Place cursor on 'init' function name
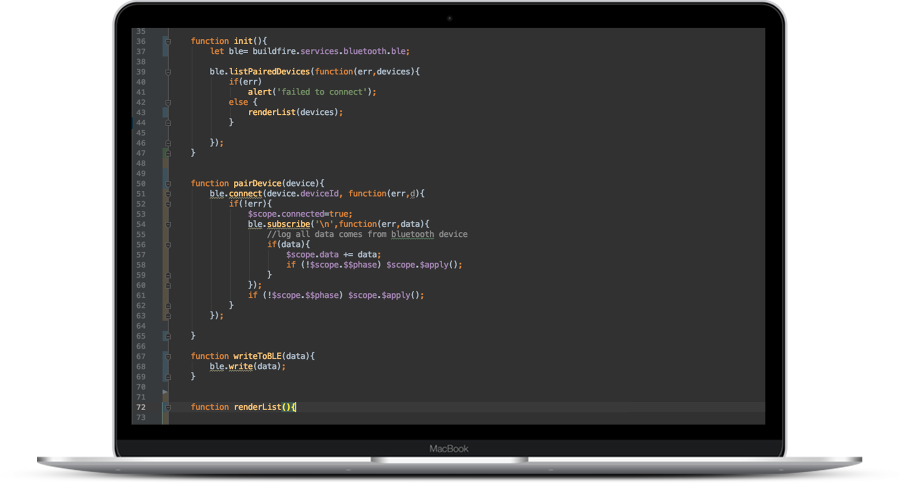The height and width of the screenshot is (483, 900). 243,41
